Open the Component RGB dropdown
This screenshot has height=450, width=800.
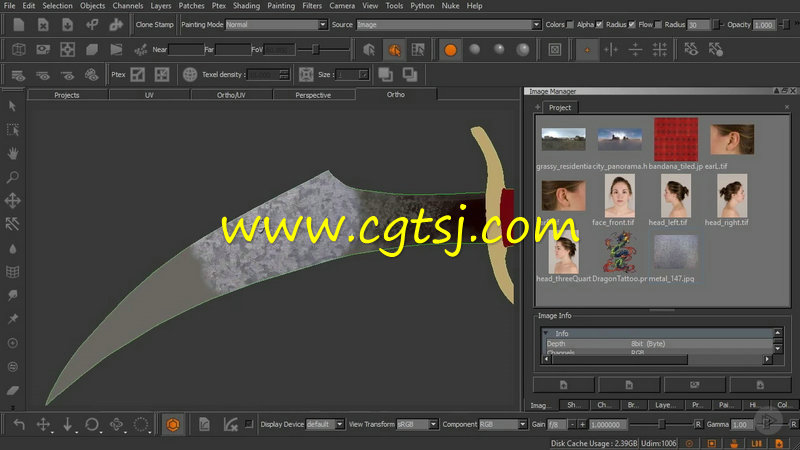503,424
